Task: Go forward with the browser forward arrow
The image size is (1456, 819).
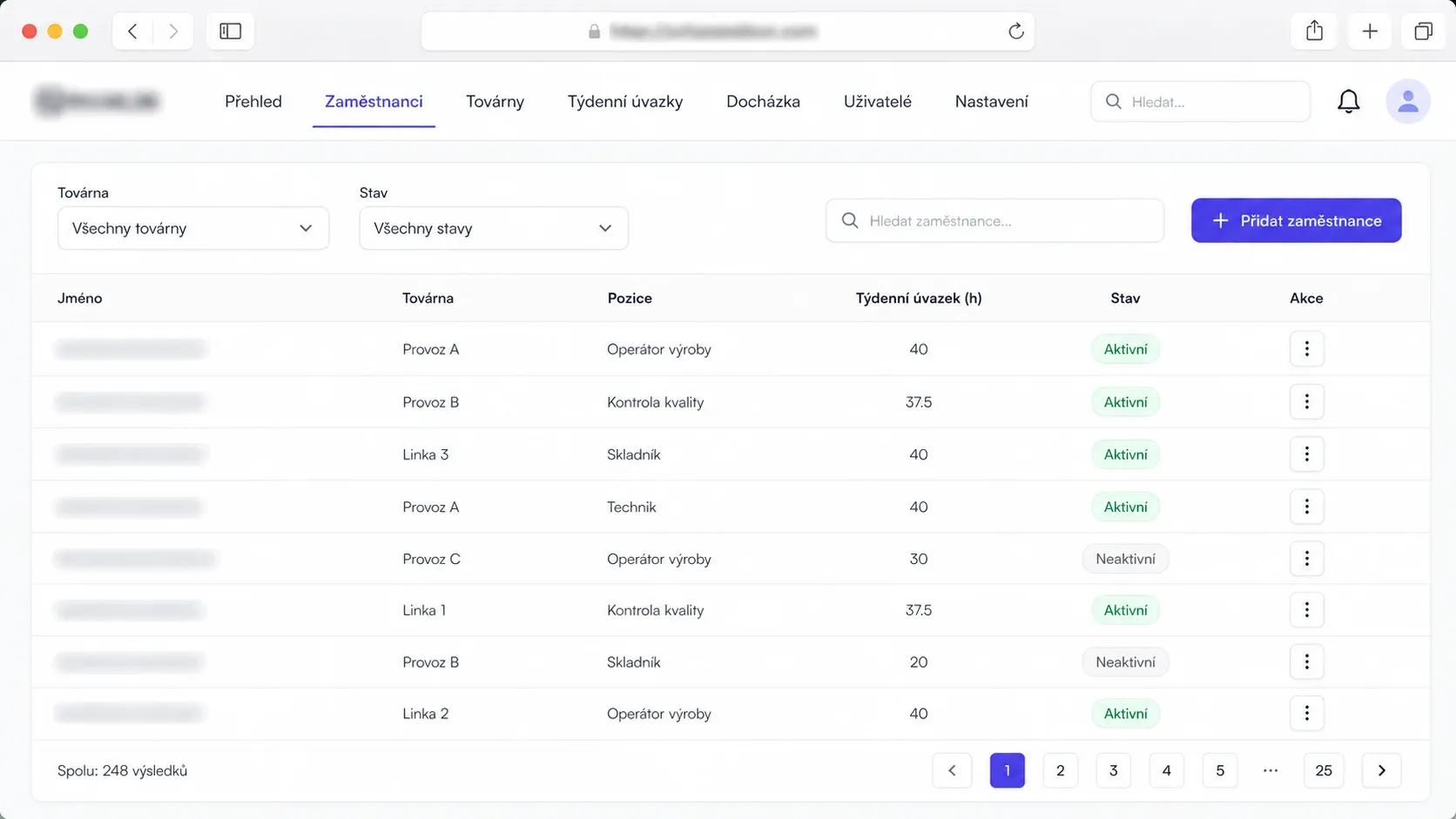Action: tap(173, 31)
